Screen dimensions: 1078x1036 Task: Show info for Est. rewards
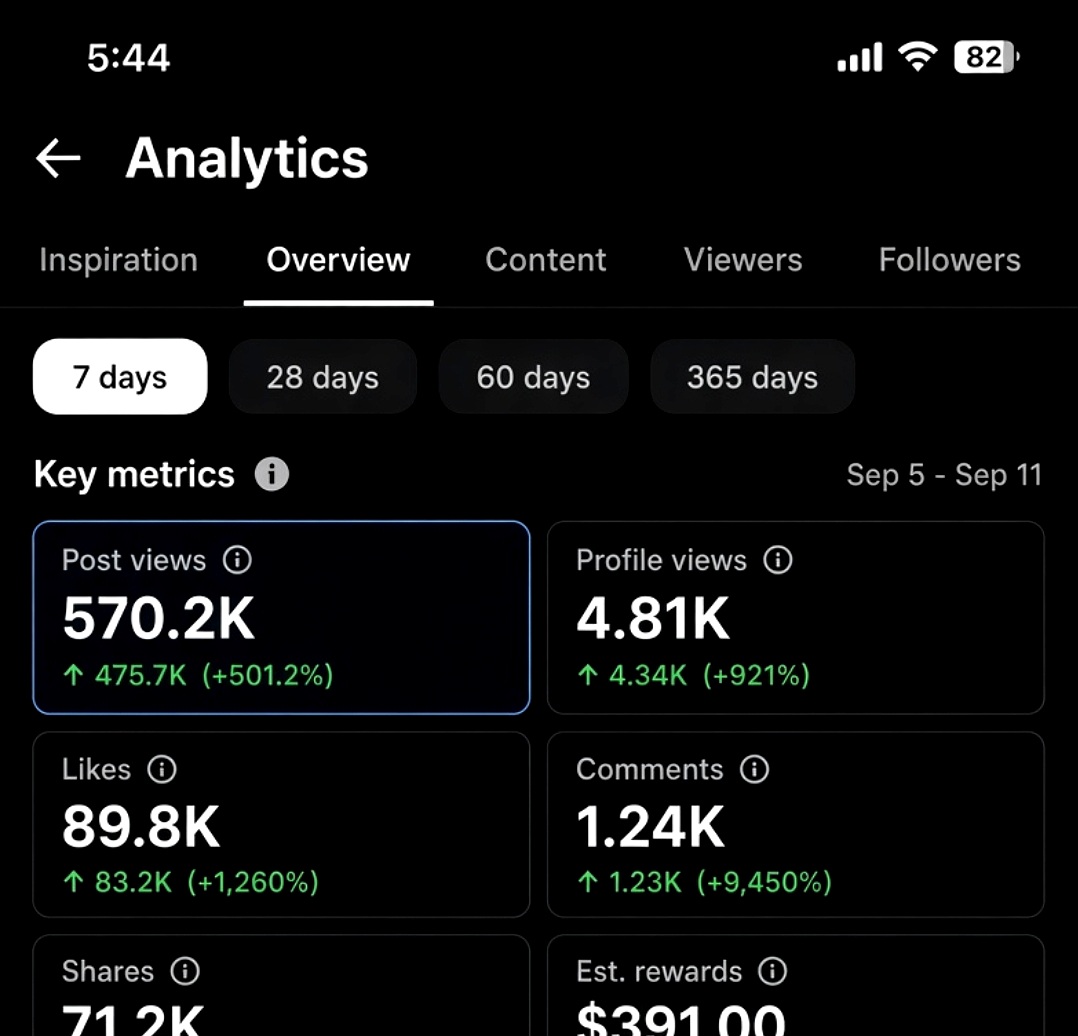[772, 971]
